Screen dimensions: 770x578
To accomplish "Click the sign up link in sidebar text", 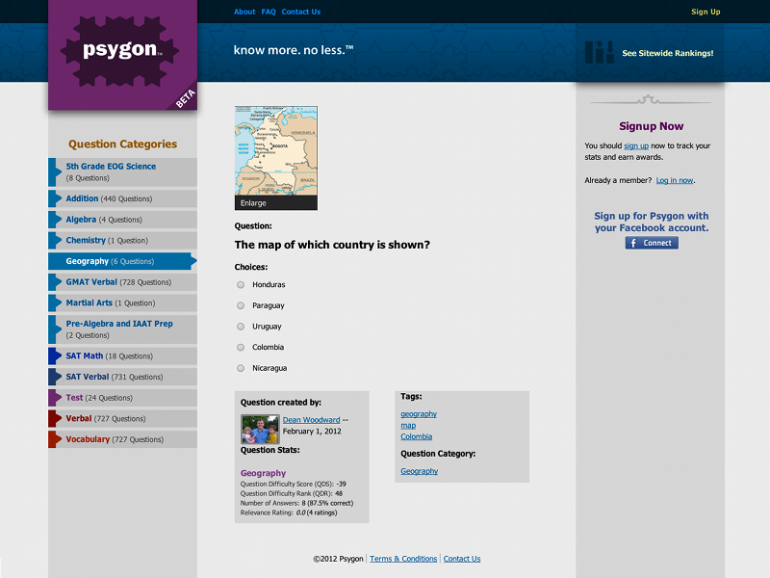I will (x=636, y=146).
